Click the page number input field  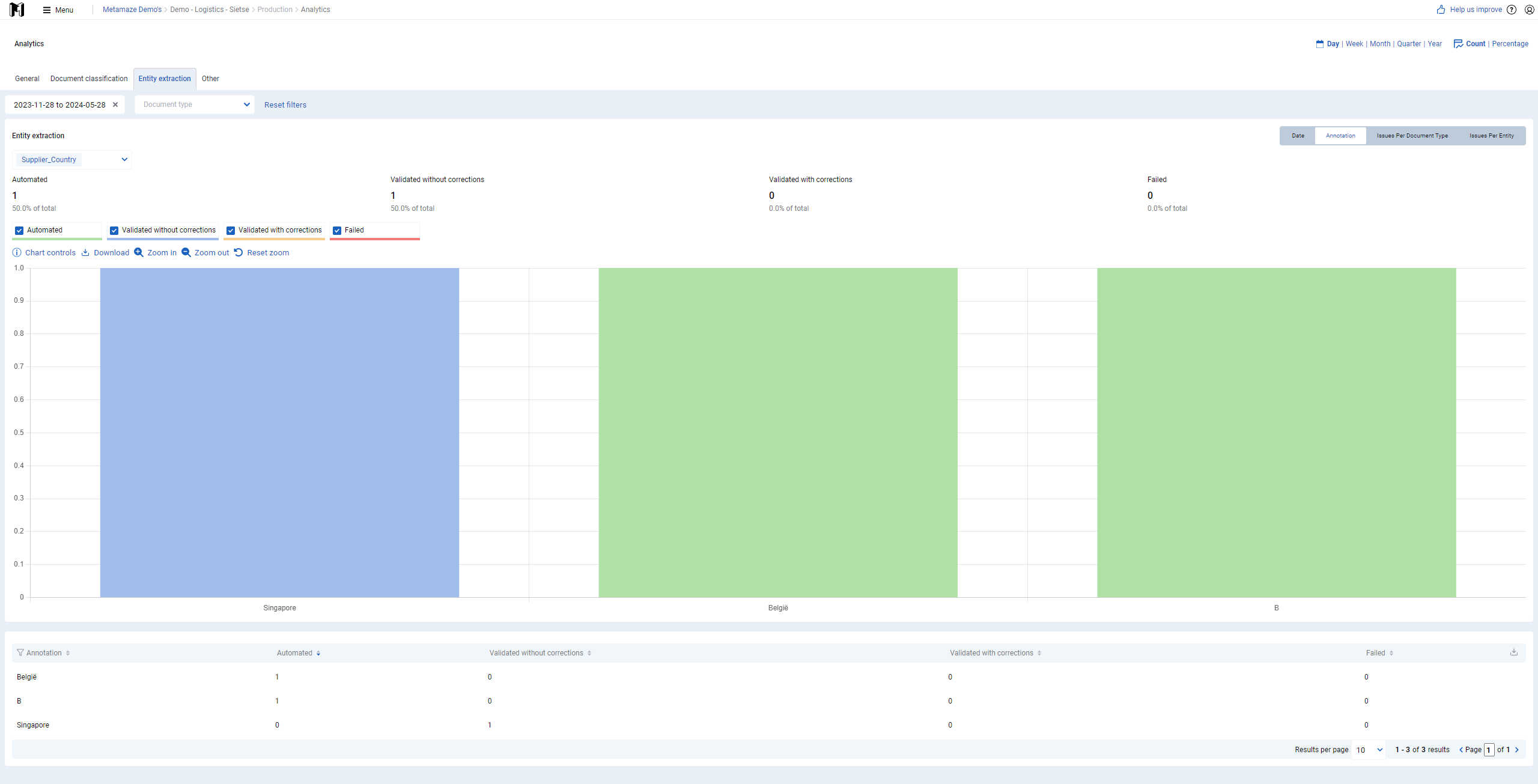click(1489, 750)
